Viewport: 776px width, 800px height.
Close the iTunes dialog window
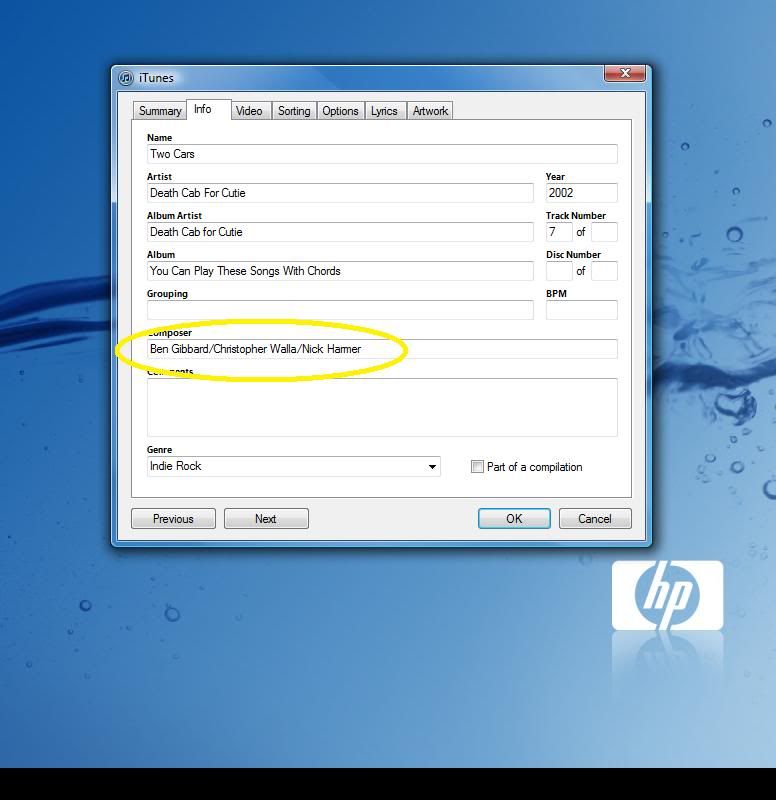point(624,73)
